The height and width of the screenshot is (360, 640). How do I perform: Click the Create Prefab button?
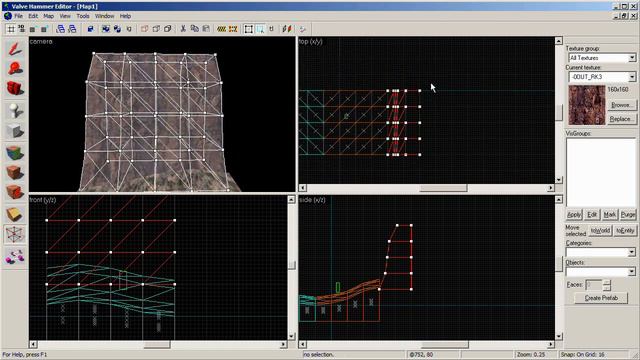click(601, 298)
